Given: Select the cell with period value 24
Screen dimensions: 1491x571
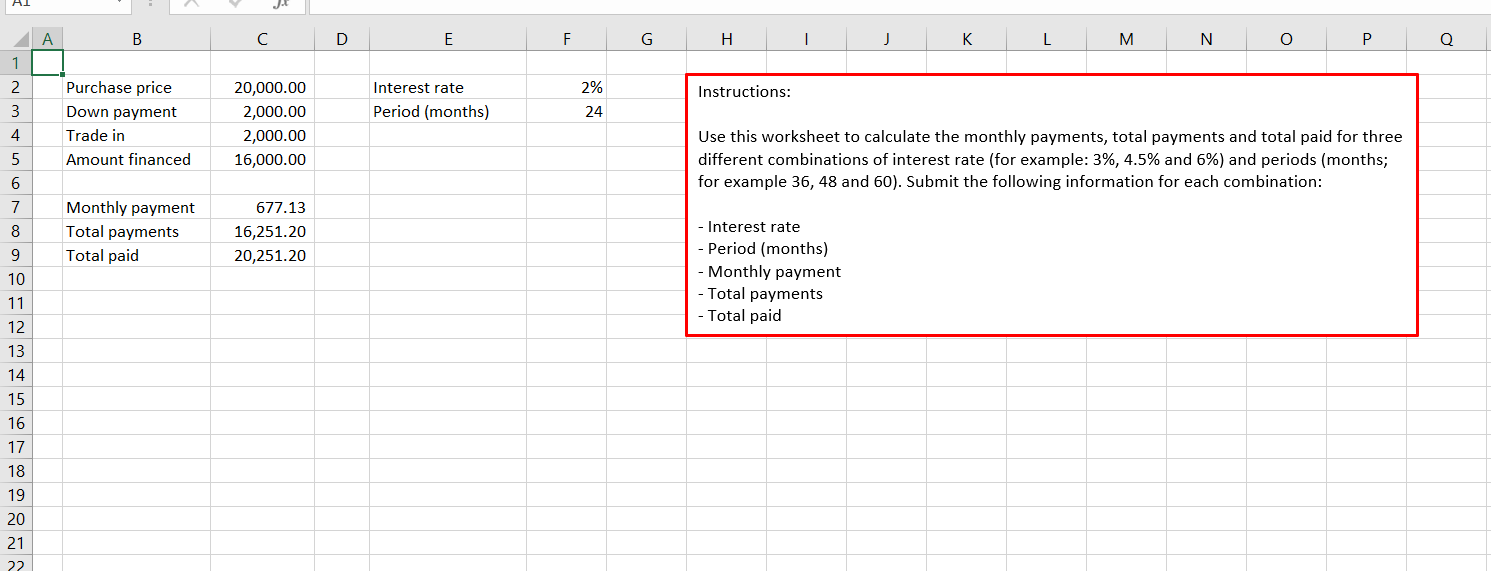Looking at the screenshot, I should 567,111.
